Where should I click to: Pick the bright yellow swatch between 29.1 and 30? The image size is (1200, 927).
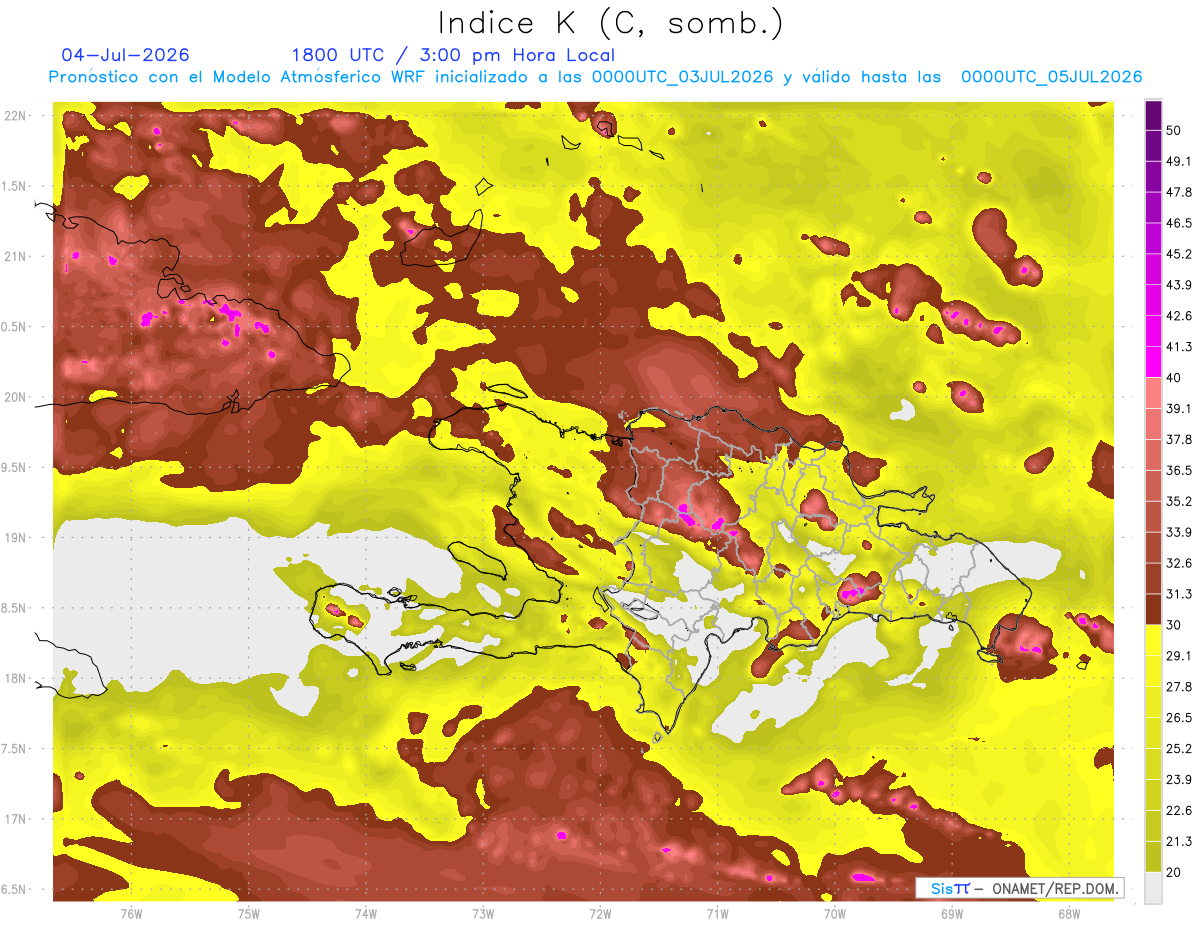click(x=1153, y=640)
